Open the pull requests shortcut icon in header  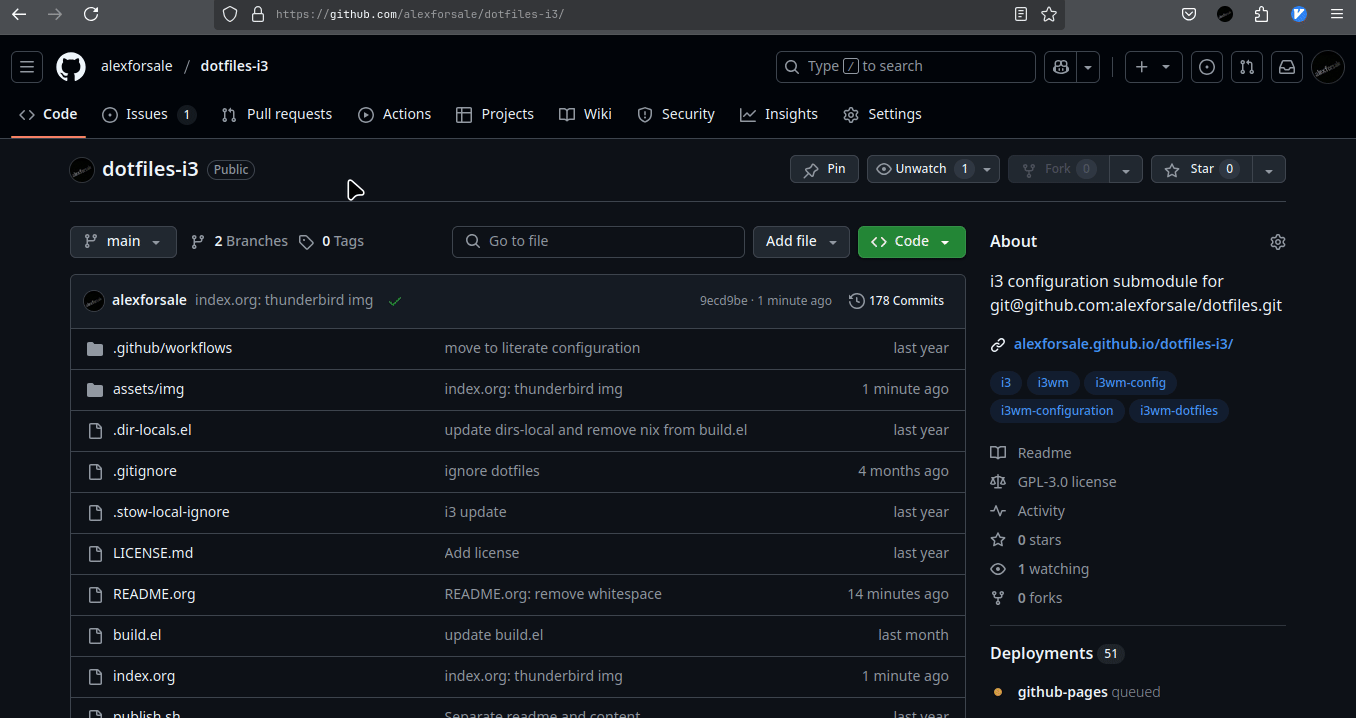pyautogui.click(x=1247, y=67)
